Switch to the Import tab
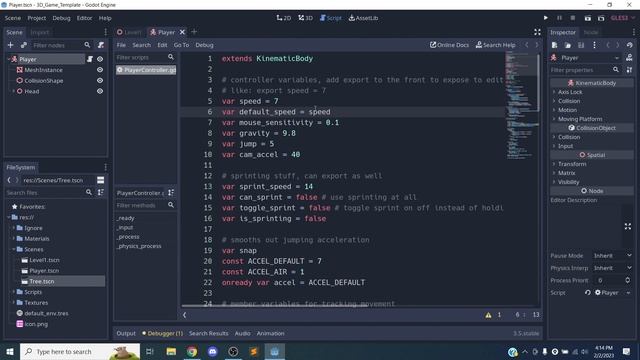Viewport: 640px width, 360px height. click(x=40, y=32)
